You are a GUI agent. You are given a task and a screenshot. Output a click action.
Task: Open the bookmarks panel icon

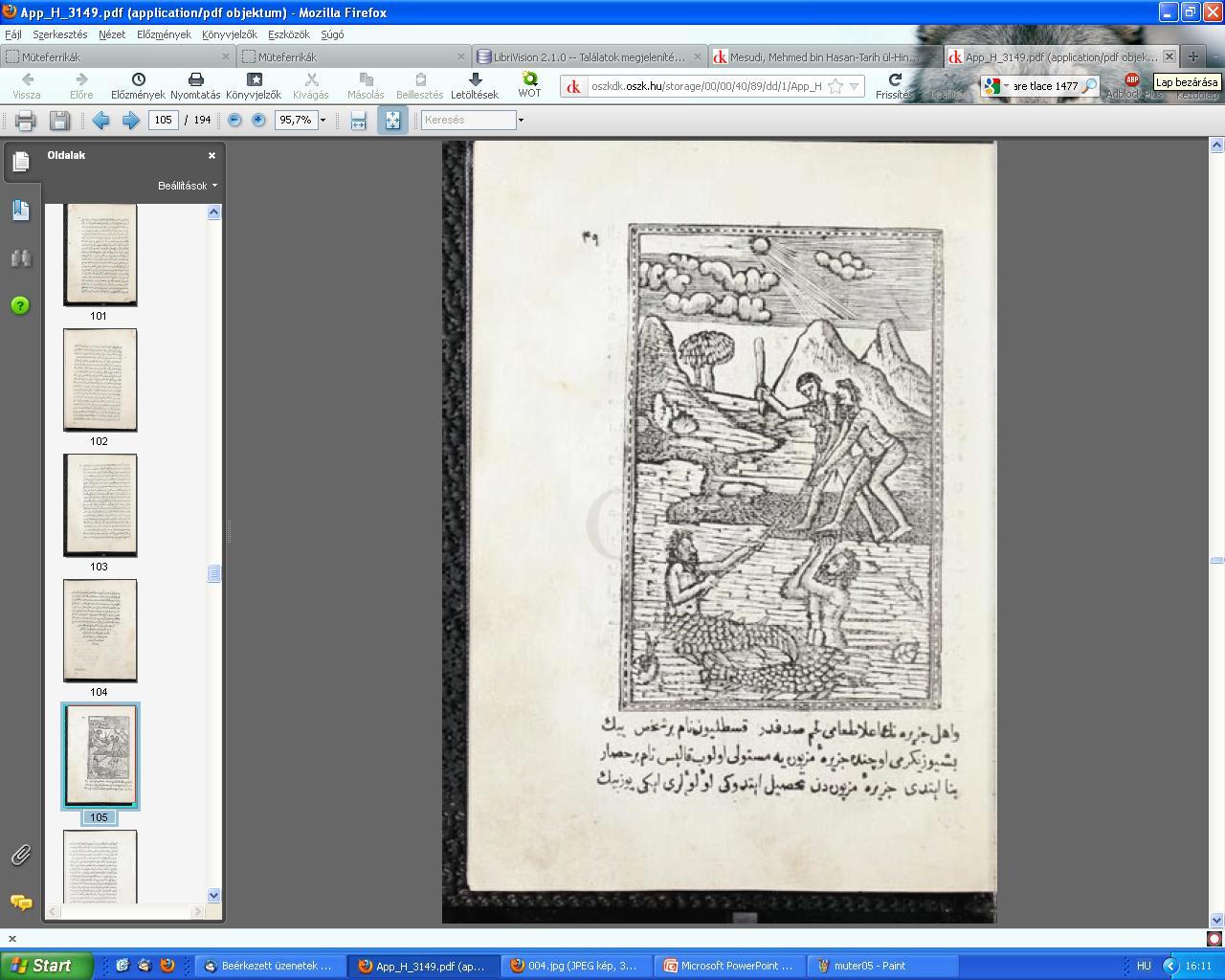[21, 210]
